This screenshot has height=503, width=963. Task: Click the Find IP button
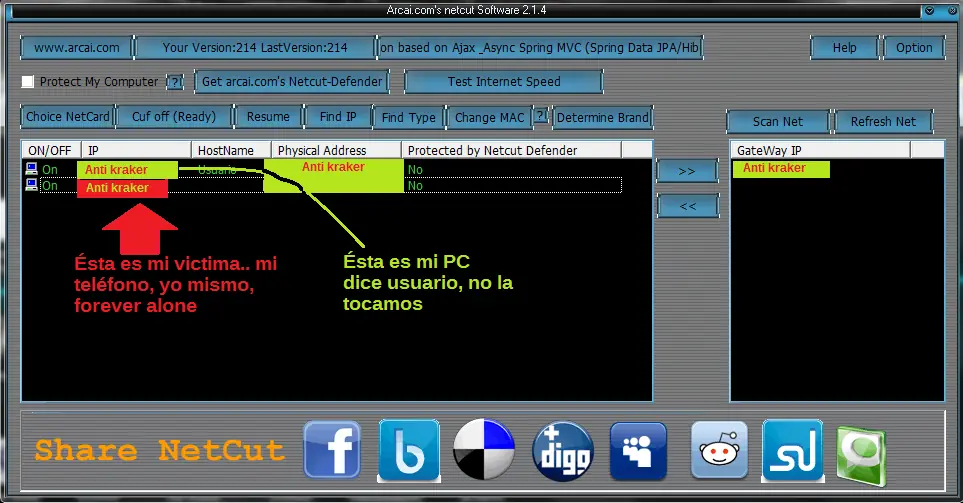coord(338,116)
